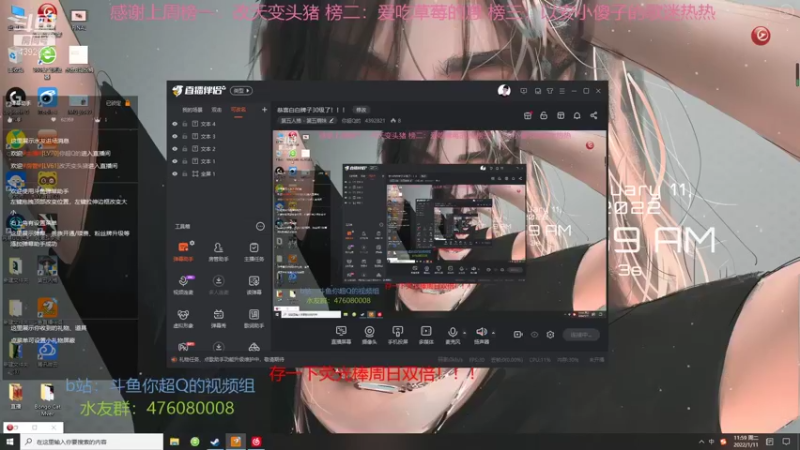Viewport: 800px width, 450px height.
Task: Open the 读弹幕 tool
Action: 254,285
